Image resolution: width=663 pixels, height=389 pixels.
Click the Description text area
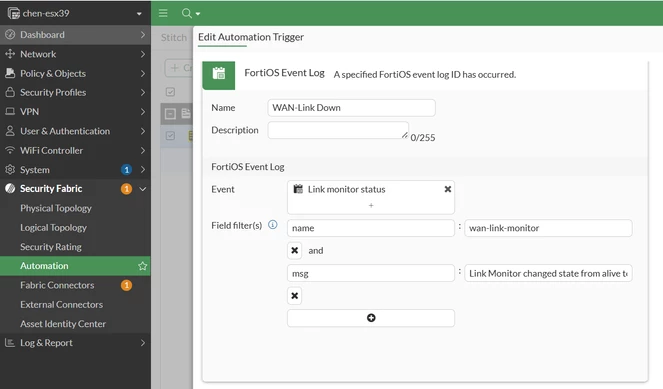[x=338, y=130]
